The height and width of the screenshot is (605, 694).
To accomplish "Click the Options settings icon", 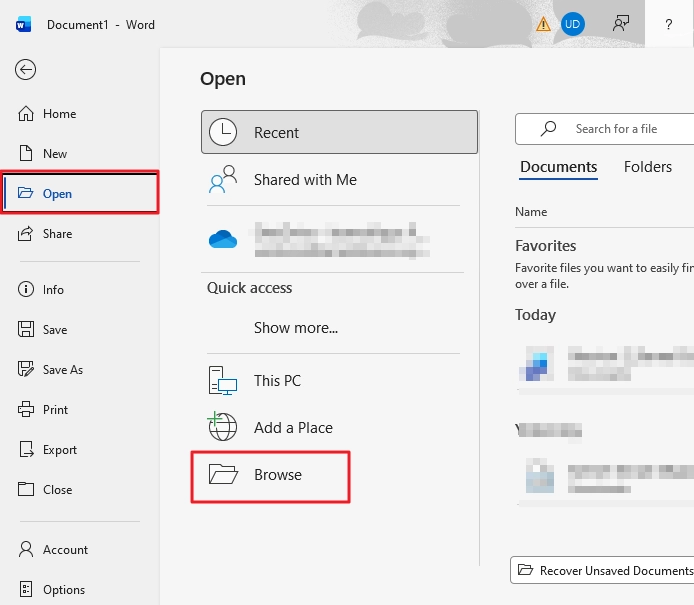I will pos(26,589).
